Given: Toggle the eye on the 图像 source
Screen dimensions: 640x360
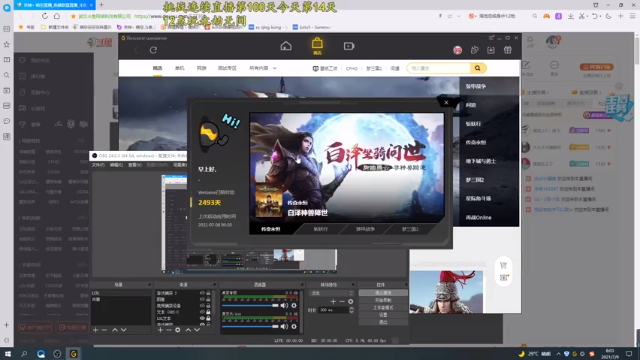Looking at the screenshot, I should click(x=202, y=299).
